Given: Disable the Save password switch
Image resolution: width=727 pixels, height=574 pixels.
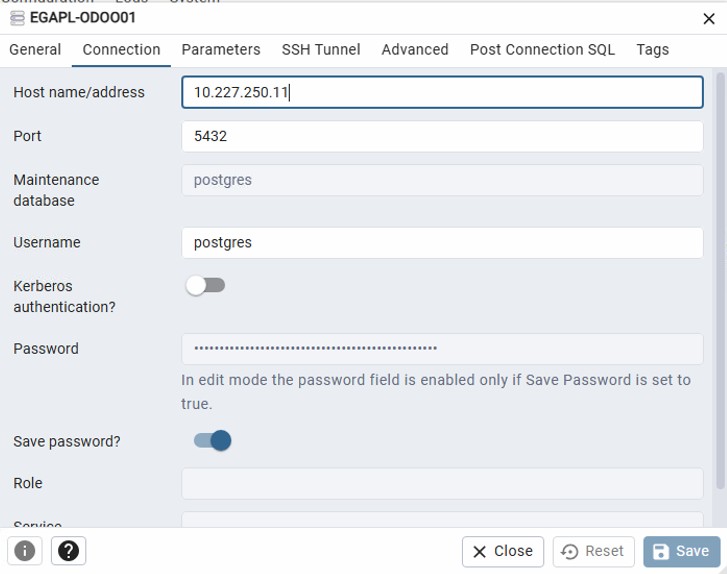Looking at the screenshot, I should 212,441.
